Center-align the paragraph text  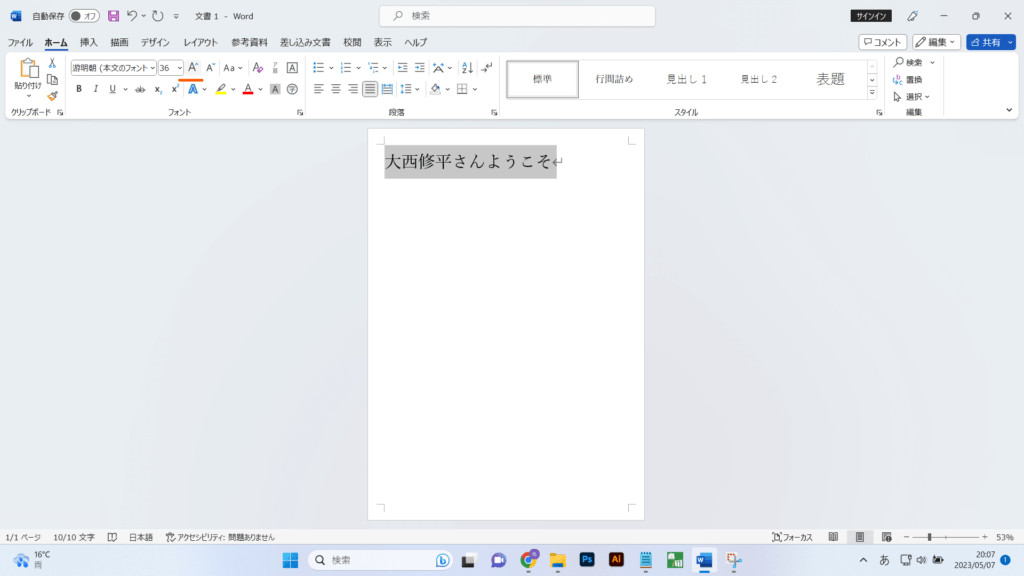(336, 89)
